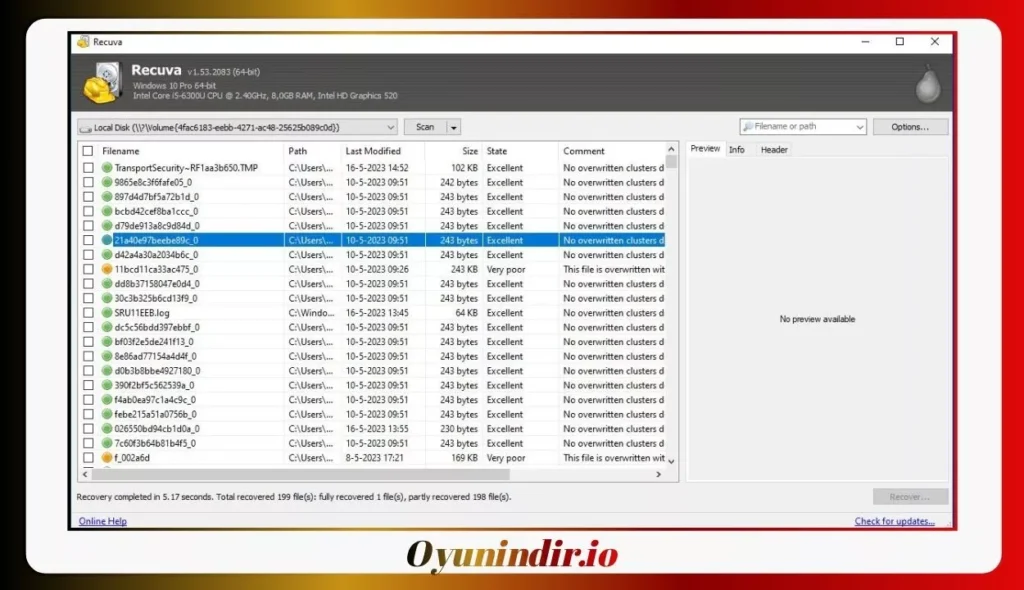Viewport: 1024px width, 590px height.
Task: Click the list's scroll left arrow
Action: (x=85, y=474)
